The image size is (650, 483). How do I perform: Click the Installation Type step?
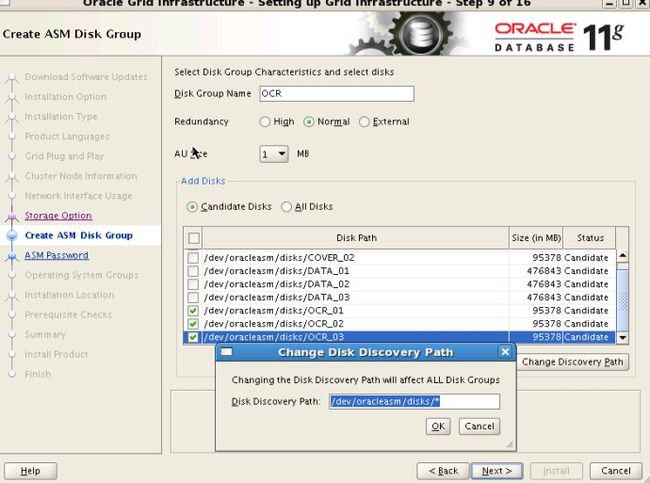pos(61,117)
